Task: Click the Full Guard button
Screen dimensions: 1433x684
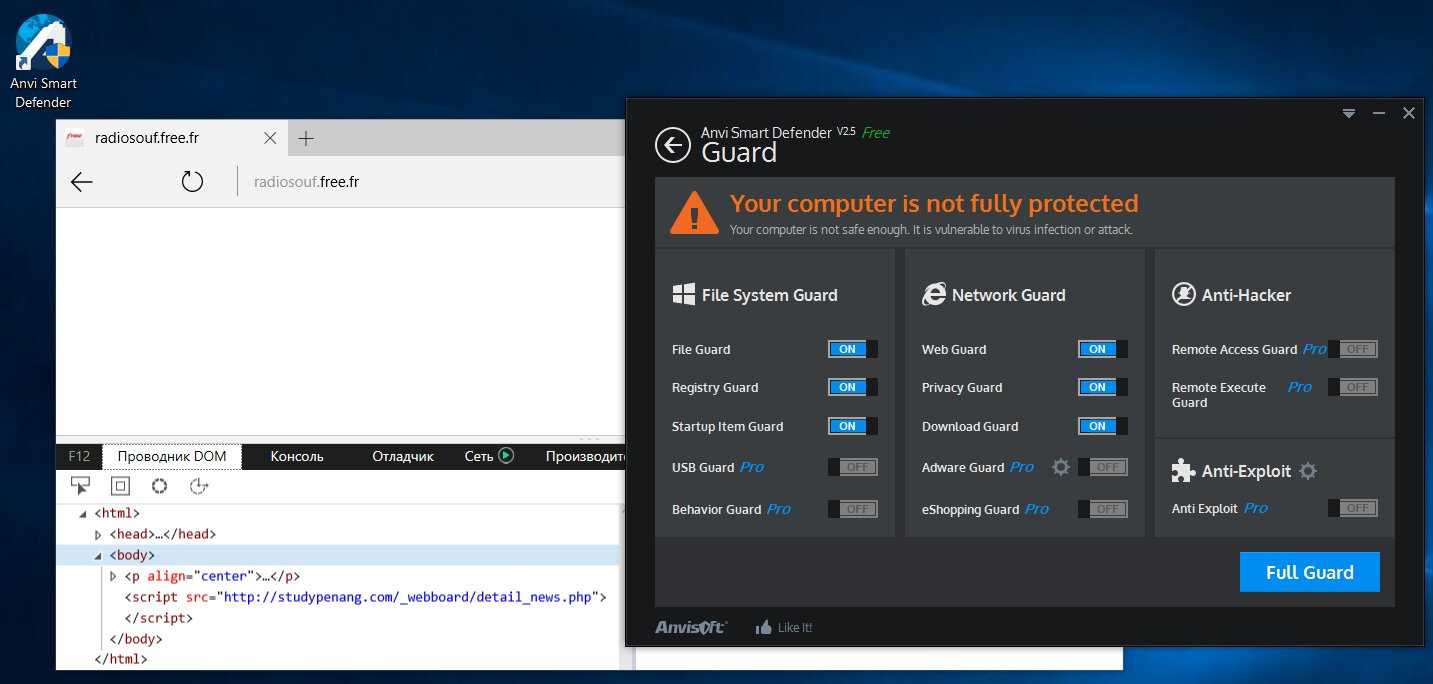Action: [1310, 572]
